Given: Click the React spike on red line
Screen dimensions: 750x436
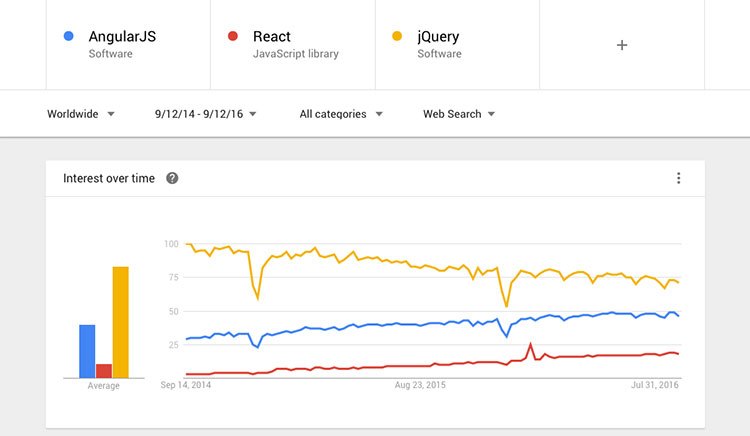Looking at the screenshot, I should tap(530, 344).
